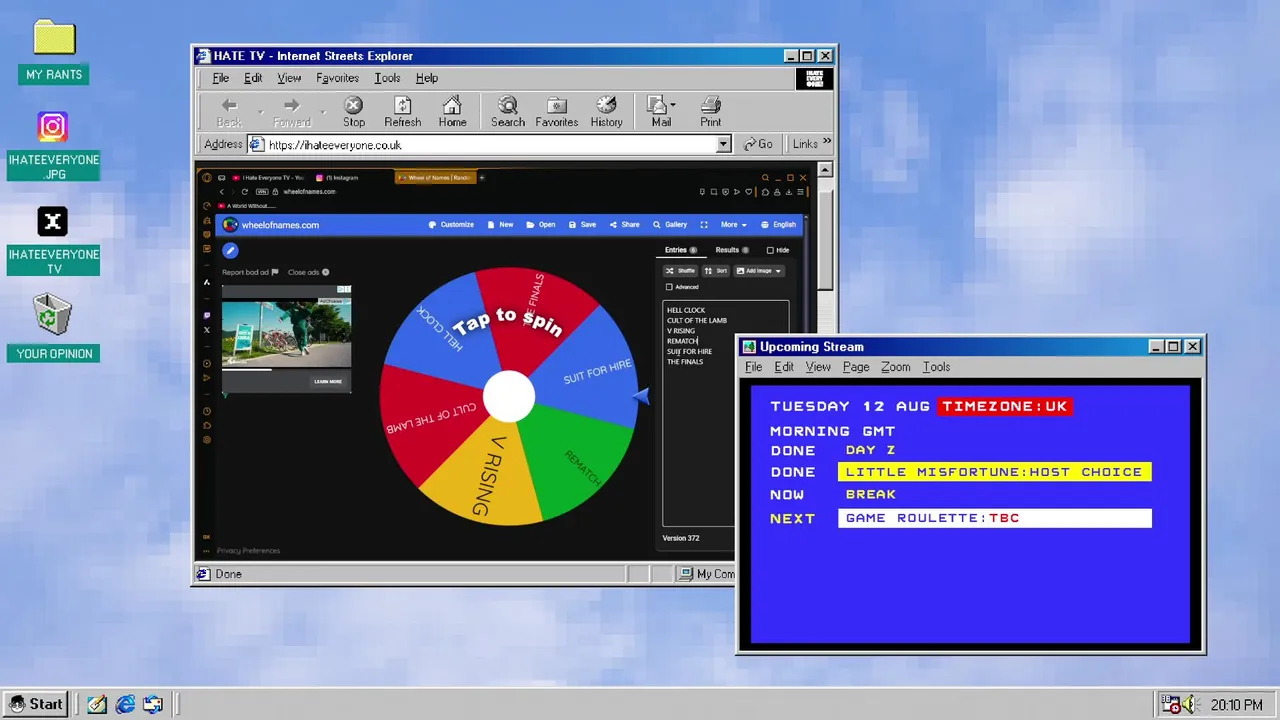Select the Instagram browser tab
1280x720 pixels.
click(x=337, y=177)
